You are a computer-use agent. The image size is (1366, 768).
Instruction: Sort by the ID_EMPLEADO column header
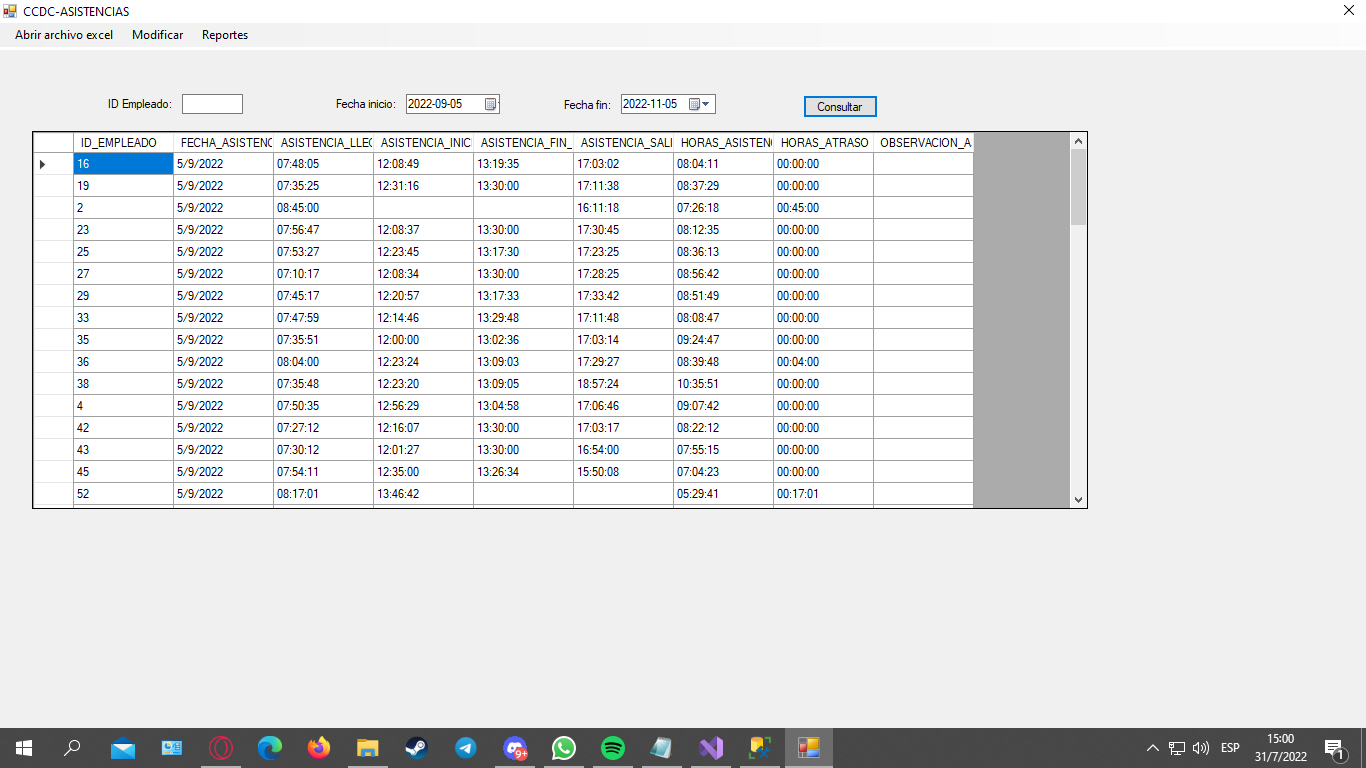point(123,143)
